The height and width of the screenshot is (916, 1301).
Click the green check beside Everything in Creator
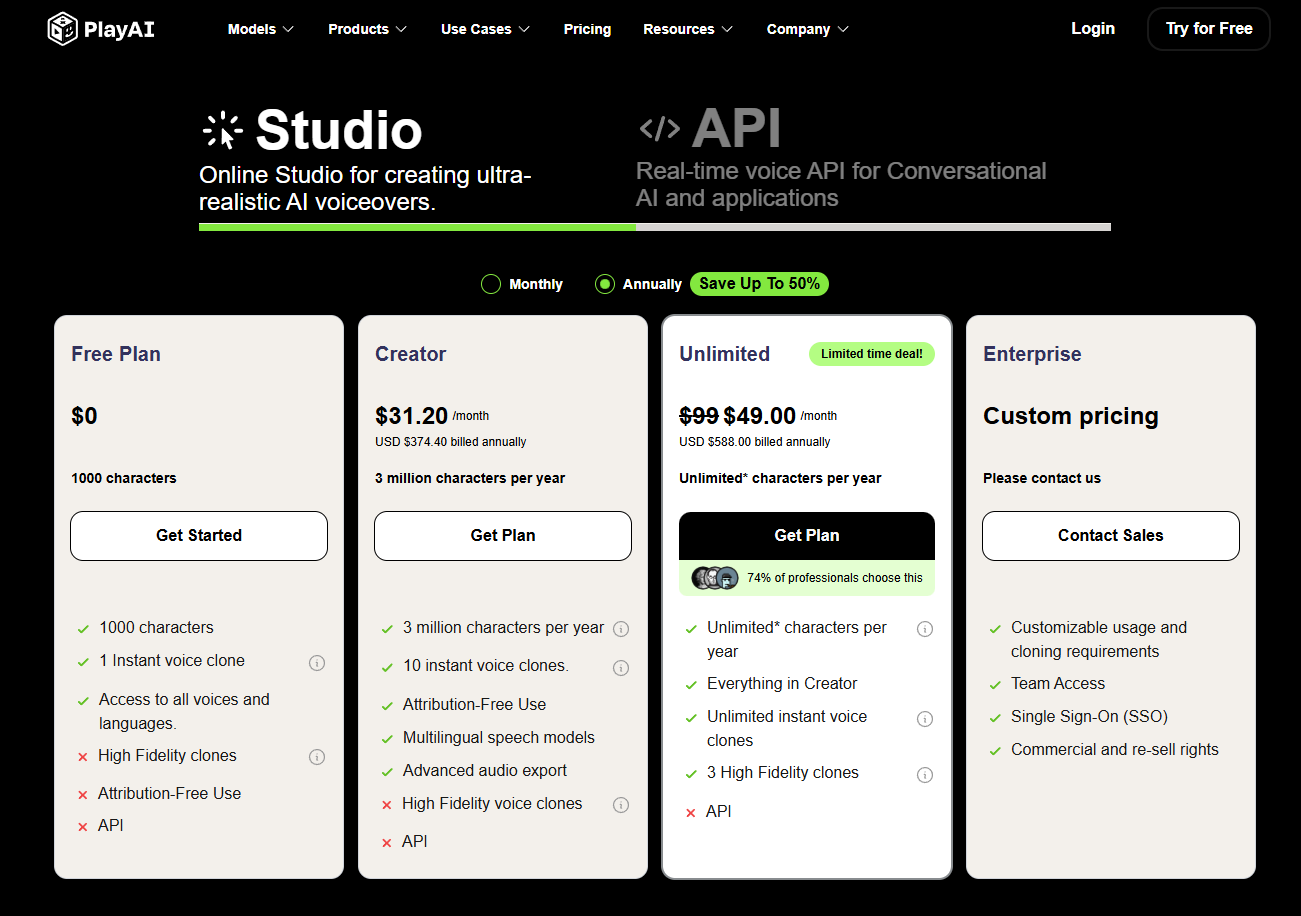click(x=691, y=685)
